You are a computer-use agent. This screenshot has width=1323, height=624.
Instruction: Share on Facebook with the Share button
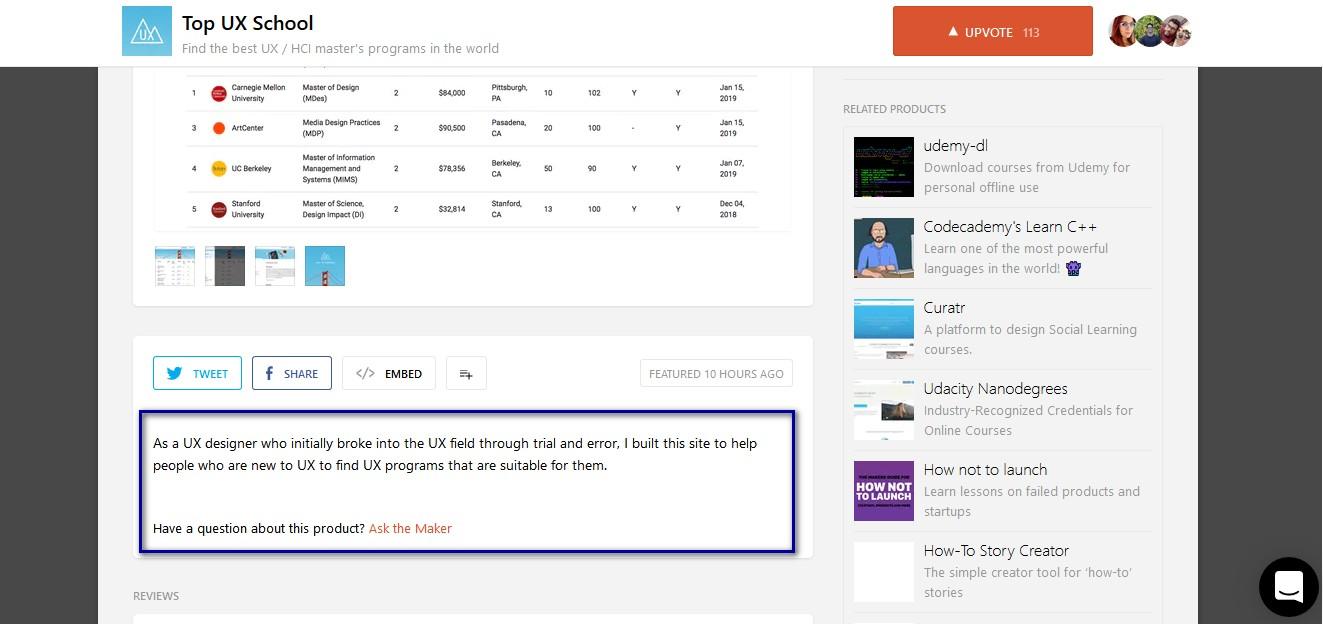click(x=292, y=373)
